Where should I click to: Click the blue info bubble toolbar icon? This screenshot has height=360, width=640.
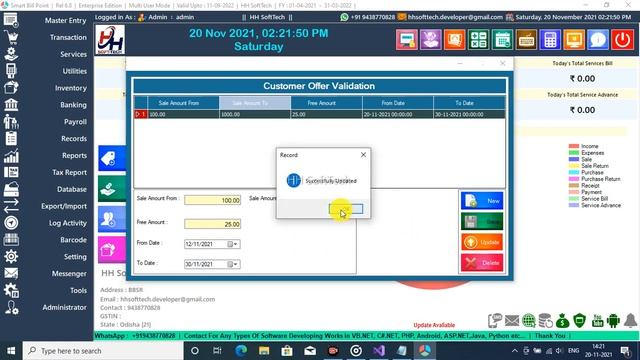598,40
